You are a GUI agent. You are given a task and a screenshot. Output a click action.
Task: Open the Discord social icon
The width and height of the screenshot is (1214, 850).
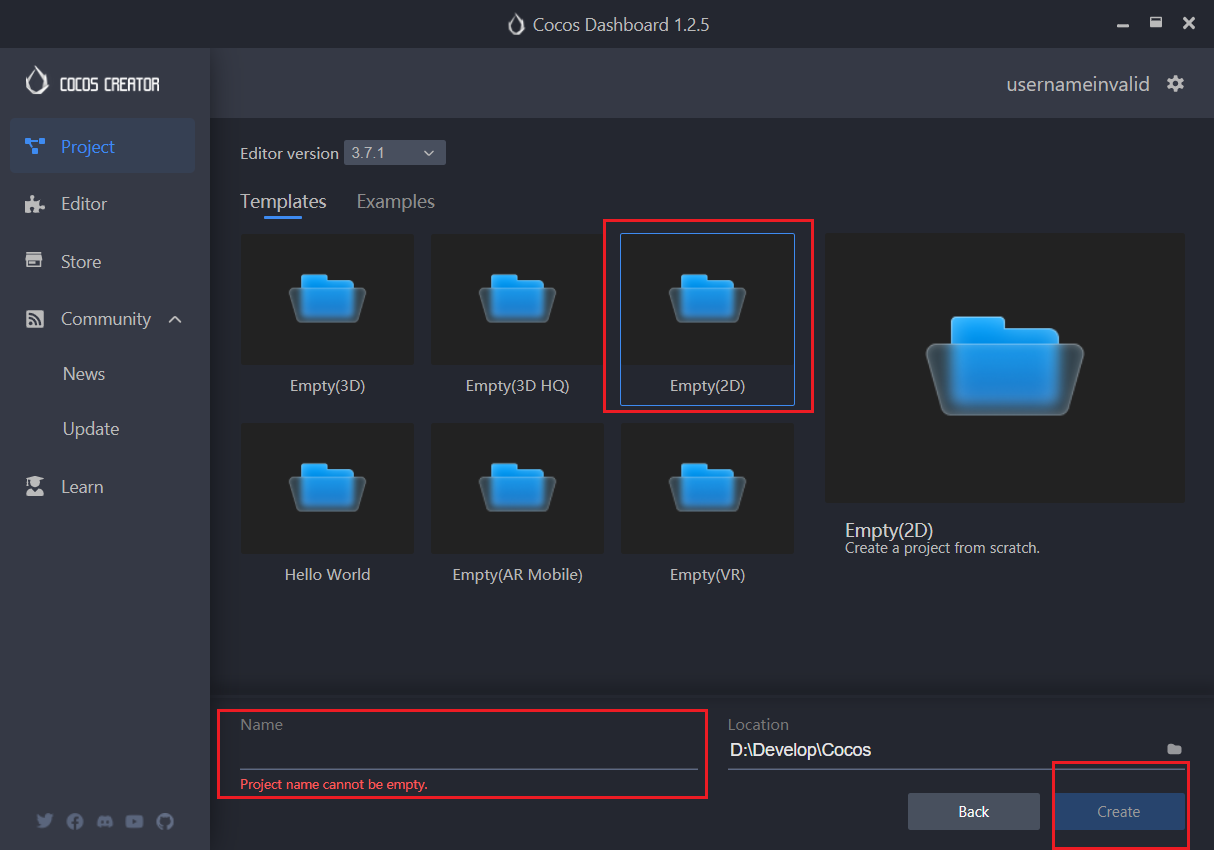105,821
